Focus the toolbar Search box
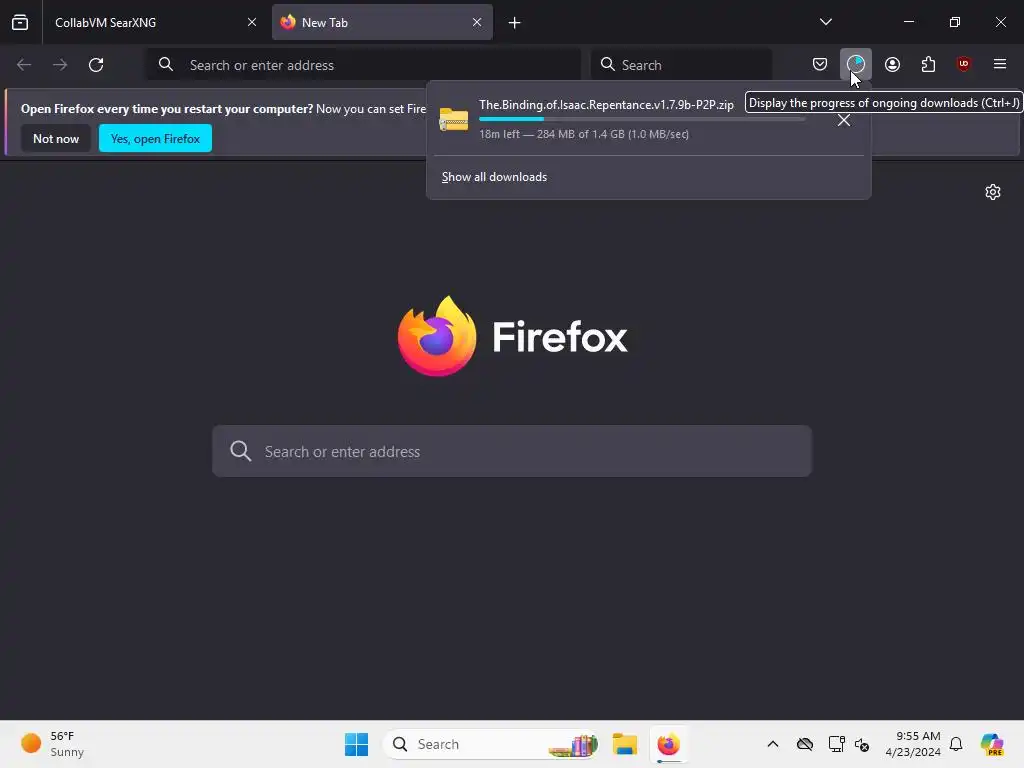 tap(681, 65)
